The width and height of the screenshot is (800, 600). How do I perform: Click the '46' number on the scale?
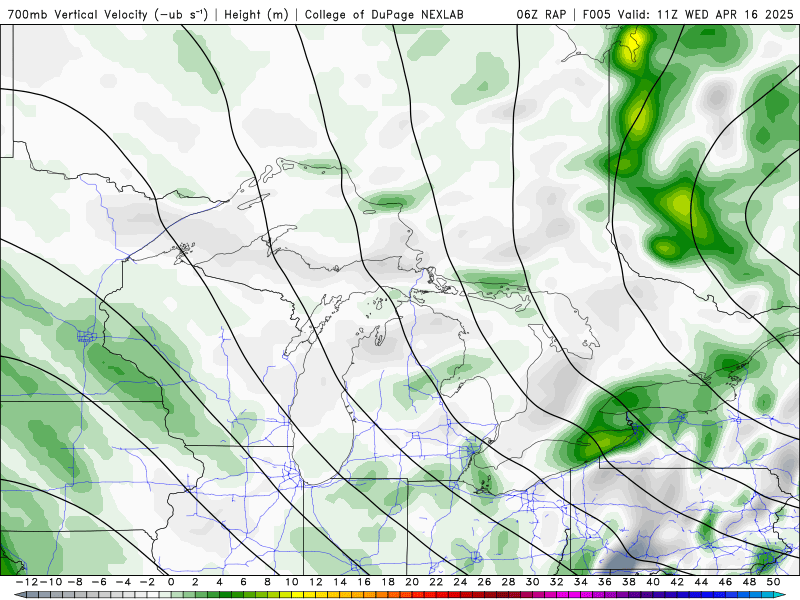pos(726,582)
